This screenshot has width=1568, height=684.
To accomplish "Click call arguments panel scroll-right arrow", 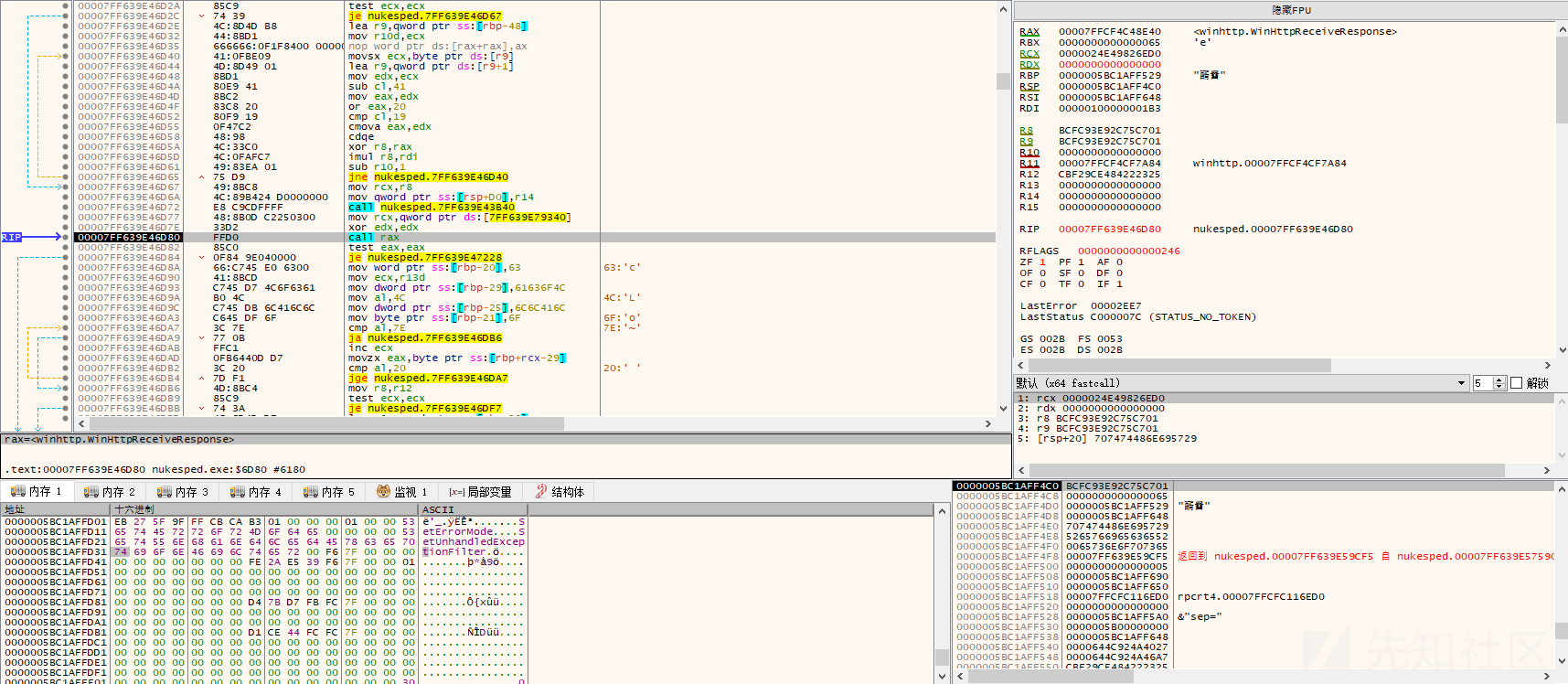I will [x=1547, y=470].
